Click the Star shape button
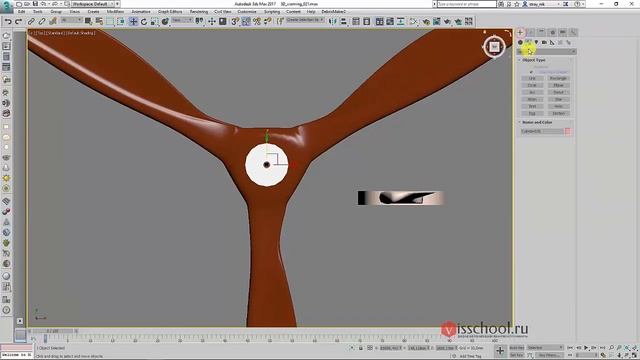Viewport: 640px width, 360px height. coord(558,99)
